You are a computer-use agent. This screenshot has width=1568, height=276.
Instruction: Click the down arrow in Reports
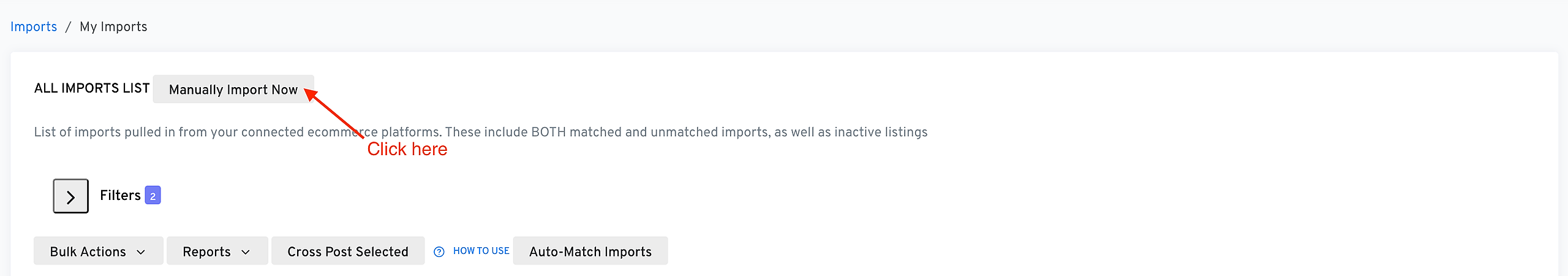(246, 252)
